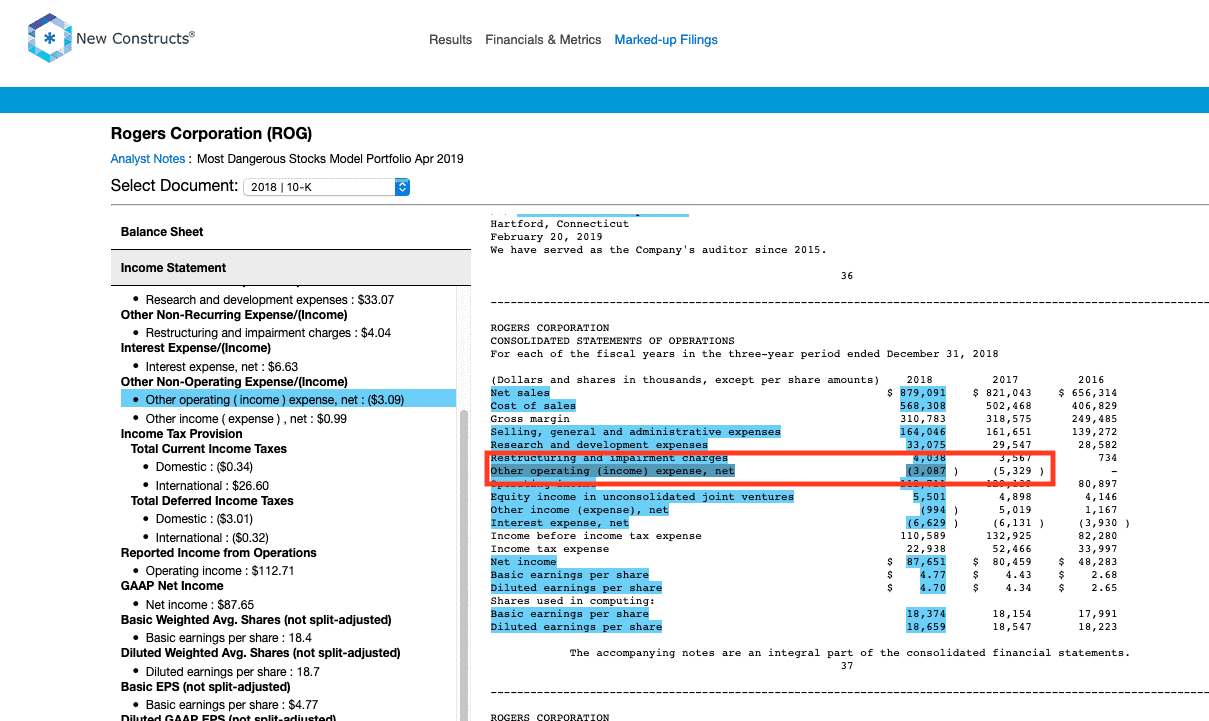Click the highlighted 164,046 value
The height and width of the screenshot is (721, 1209).
tap(922, 432)
